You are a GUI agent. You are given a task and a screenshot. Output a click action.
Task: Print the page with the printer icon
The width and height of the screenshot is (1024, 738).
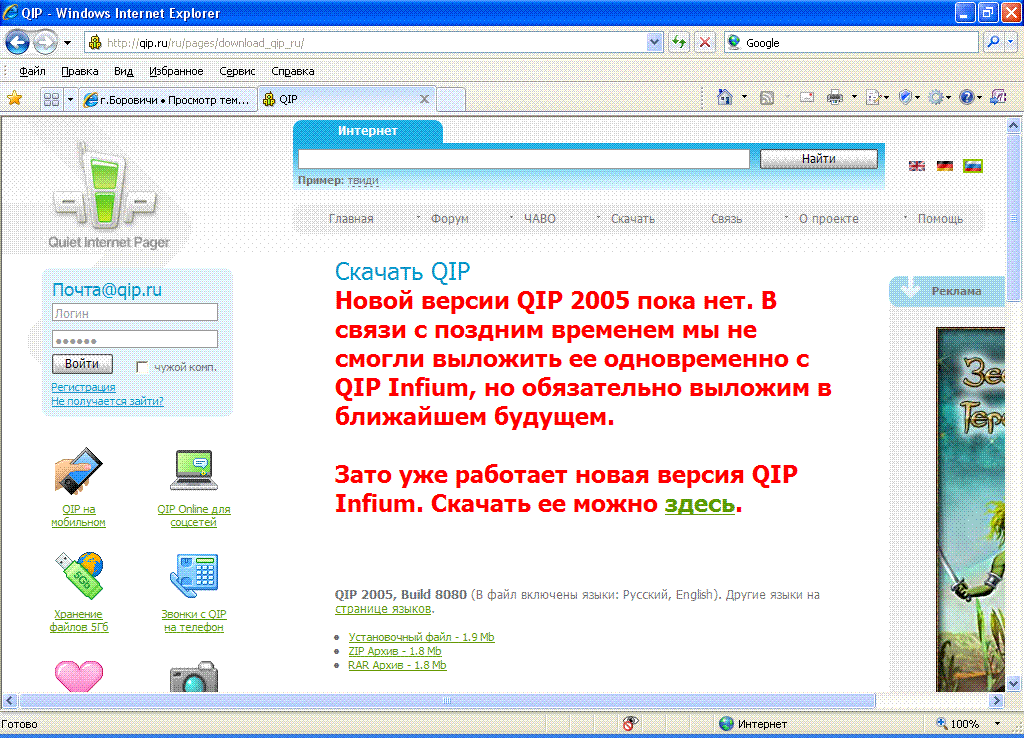(835, 98)
